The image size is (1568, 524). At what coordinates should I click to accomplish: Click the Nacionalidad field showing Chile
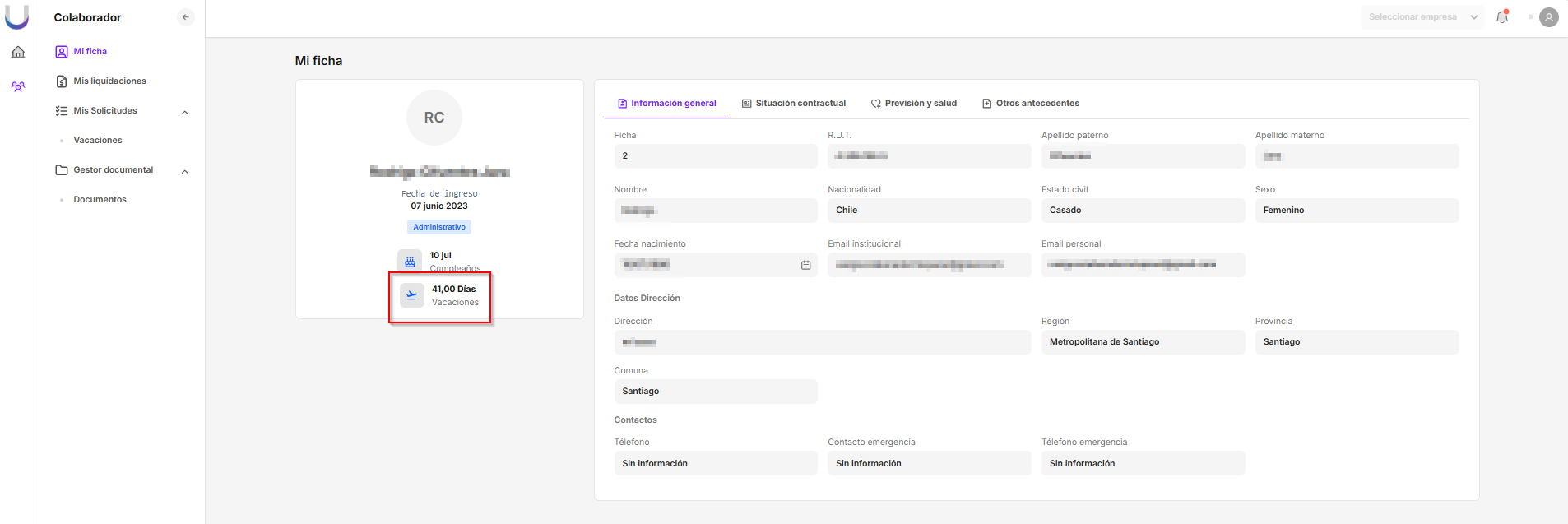928,211
